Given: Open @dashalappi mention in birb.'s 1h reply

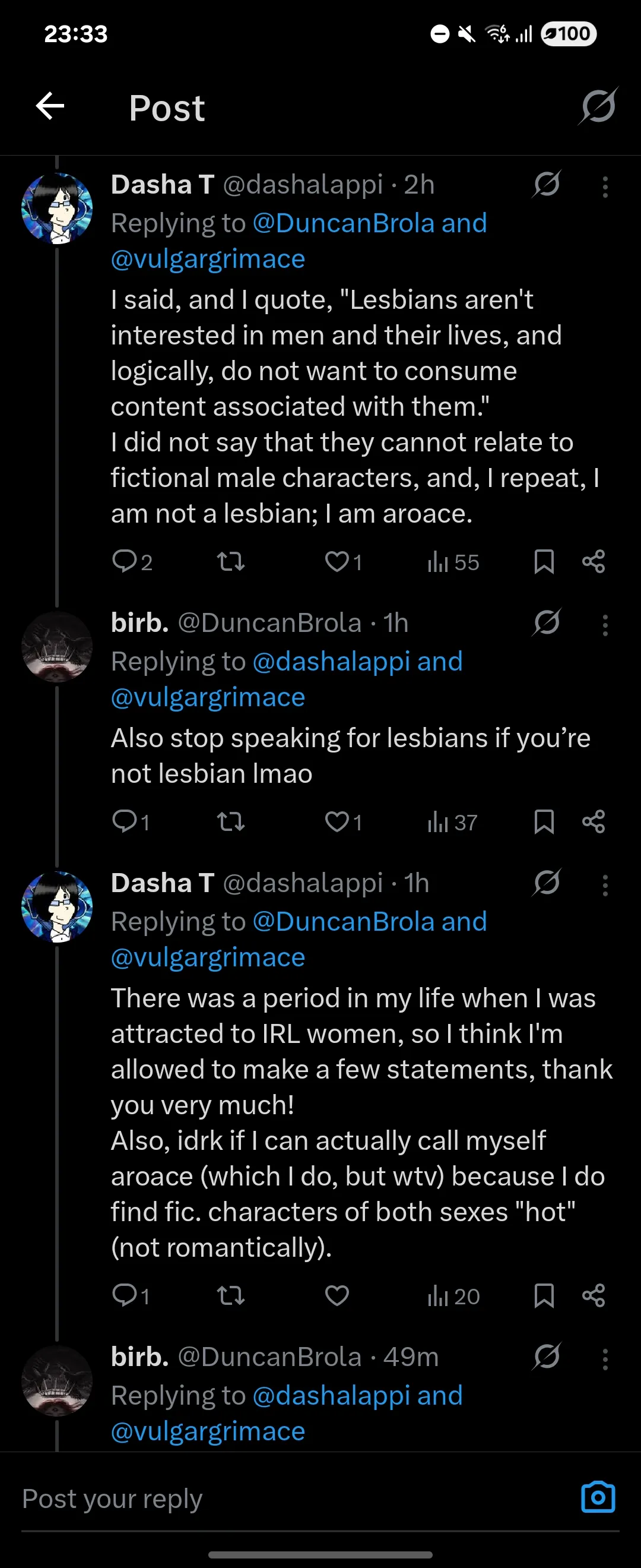Looking at the screenshot, I should pos(331,661).
